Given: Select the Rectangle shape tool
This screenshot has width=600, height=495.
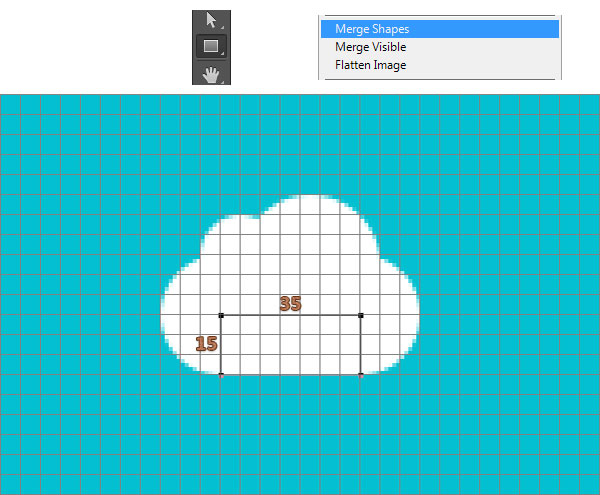Looking at the screenshot, I should 211,46.
